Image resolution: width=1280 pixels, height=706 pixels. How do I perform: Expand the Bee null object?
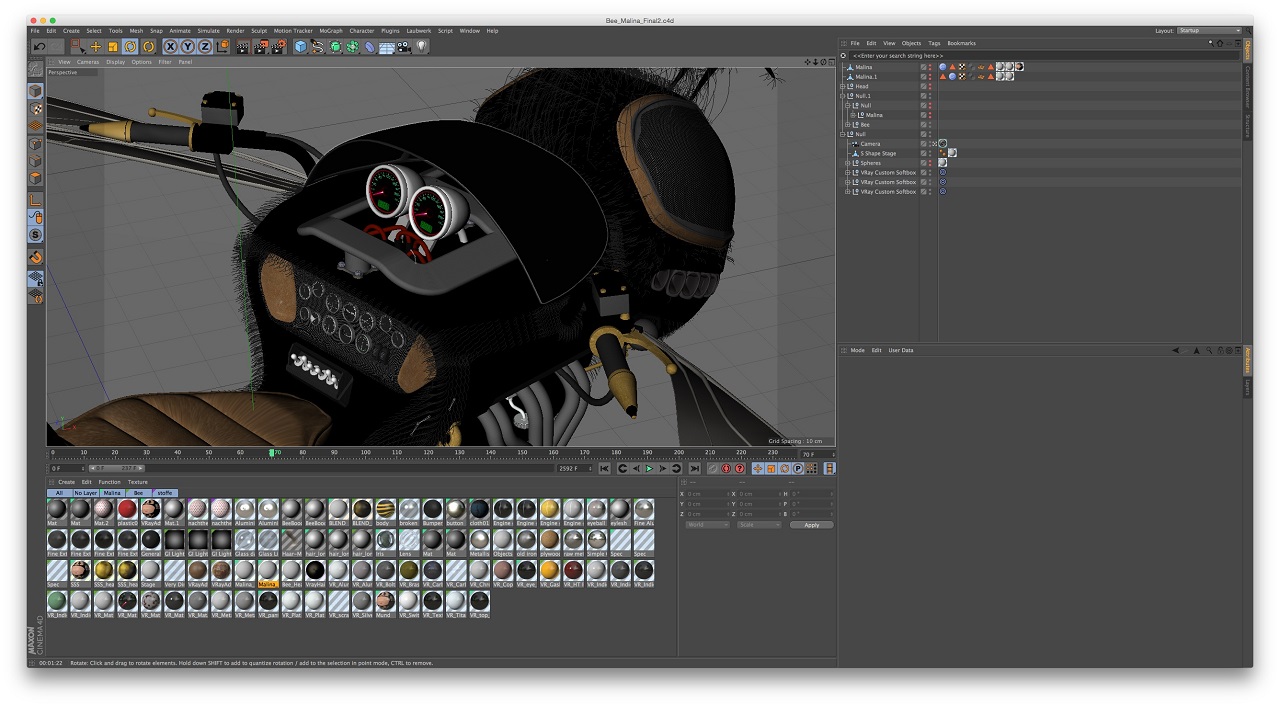pos(848,125)
